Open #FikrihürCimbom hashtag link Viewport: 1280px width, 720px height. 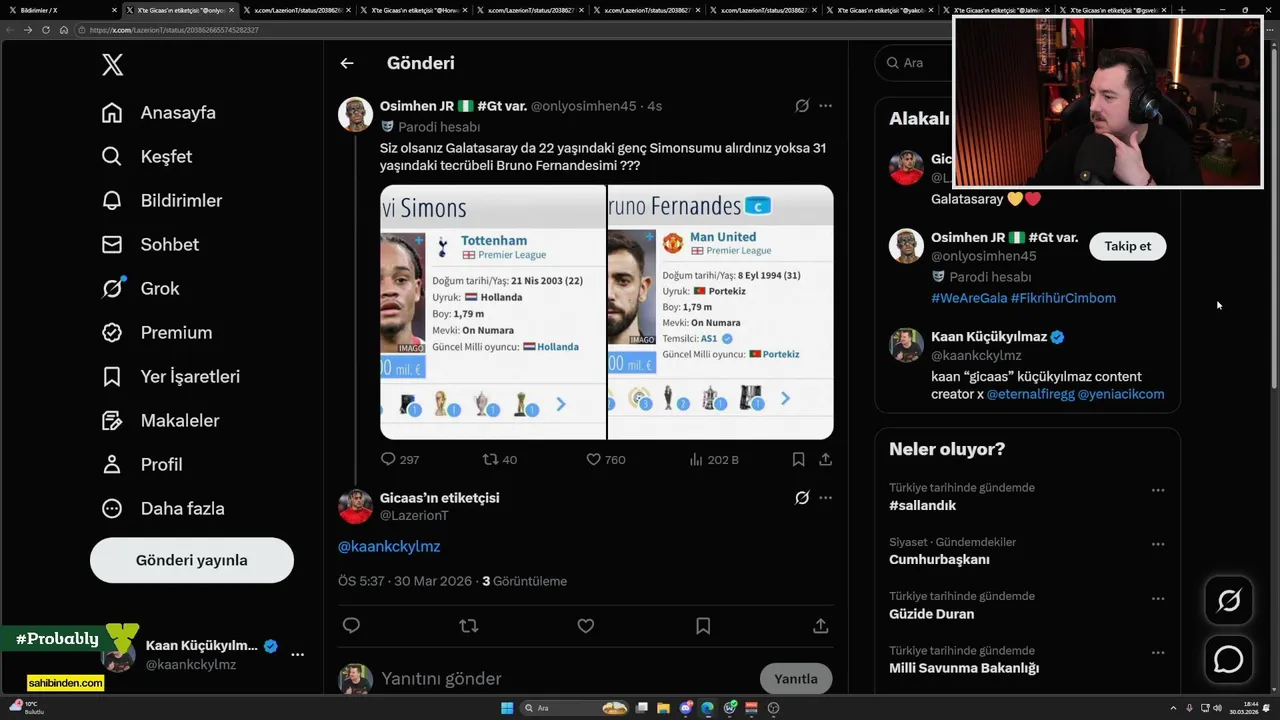click(x=1063, y=298)
